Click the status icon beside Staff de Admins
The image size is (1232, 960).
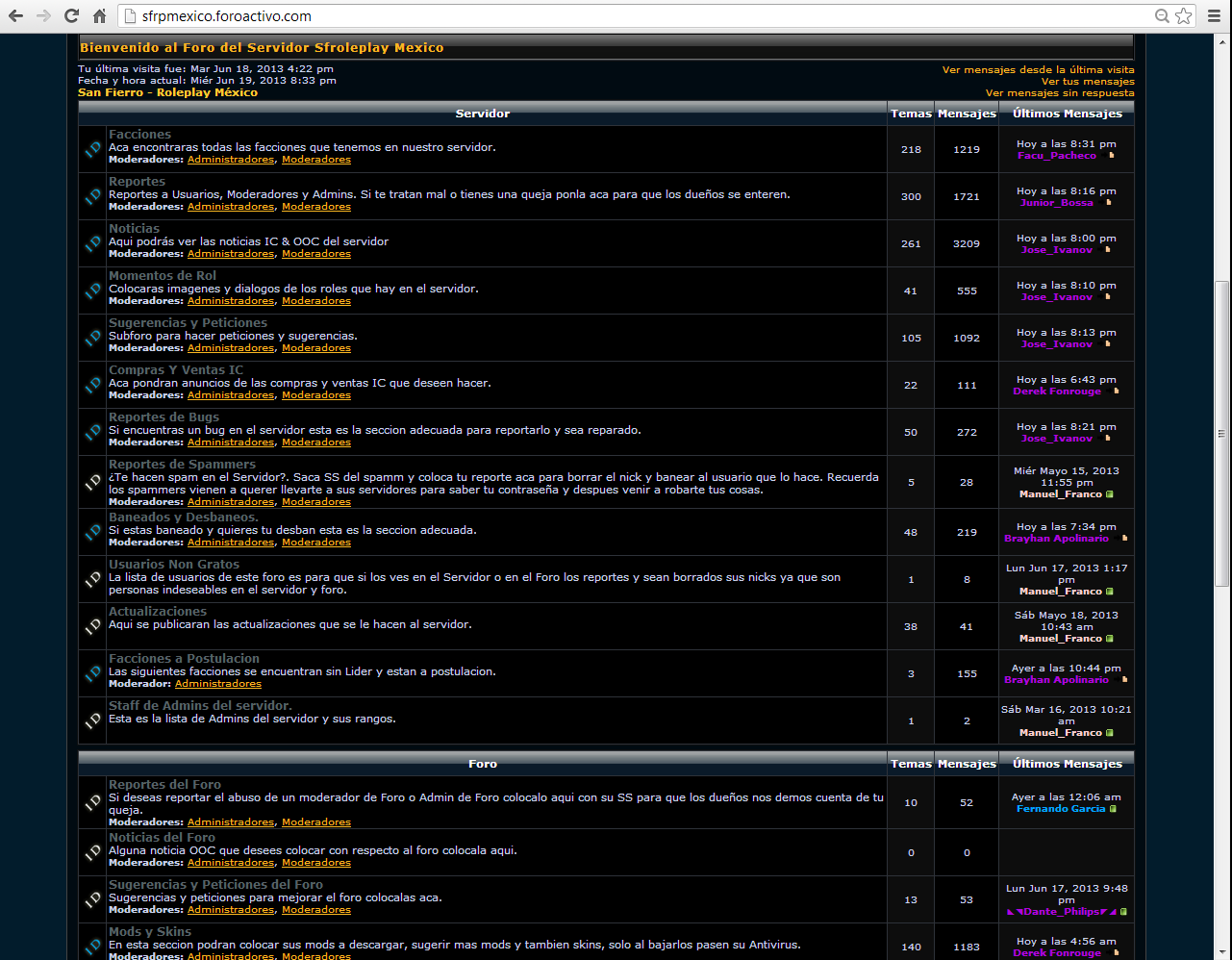click(92, 720)
